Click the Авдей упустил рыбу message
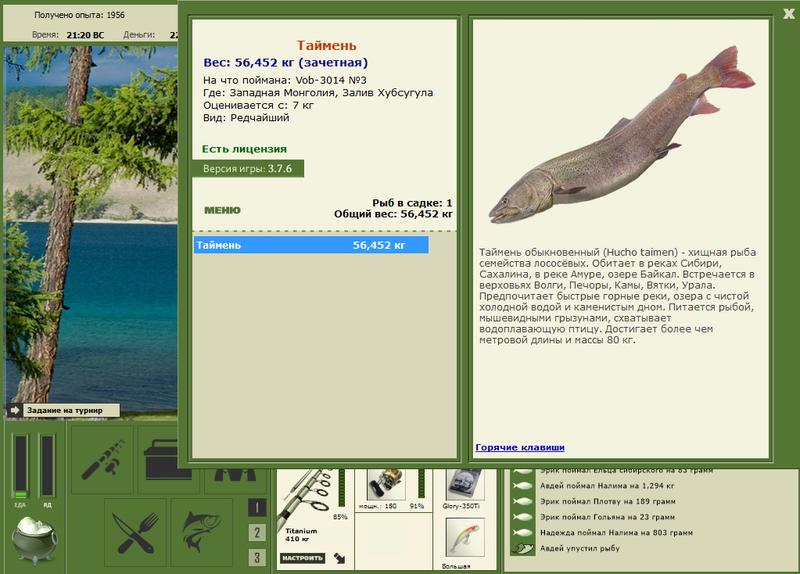800x574 pixels. point(580,548)
